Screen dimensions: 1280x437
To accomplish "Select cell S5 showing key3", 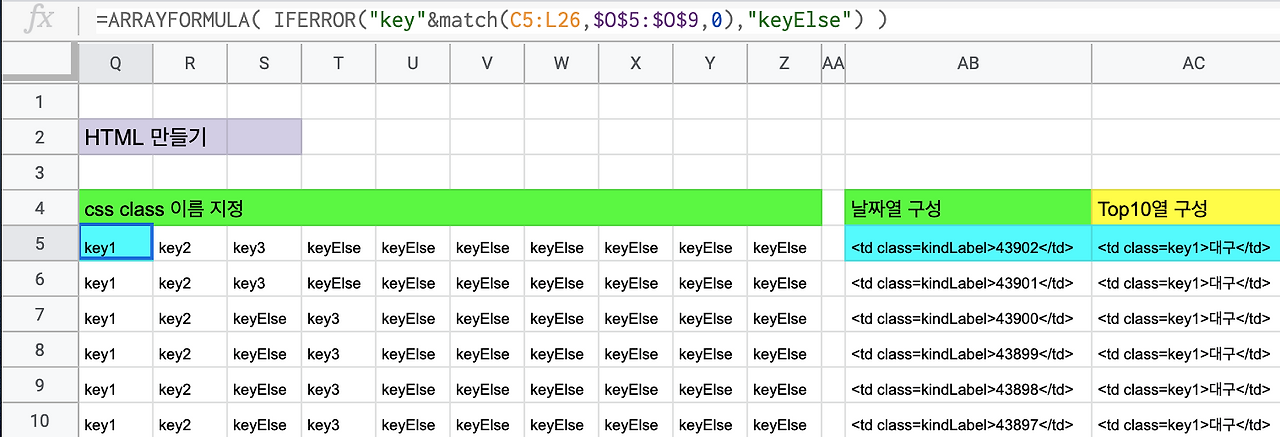I will (264, 243).
